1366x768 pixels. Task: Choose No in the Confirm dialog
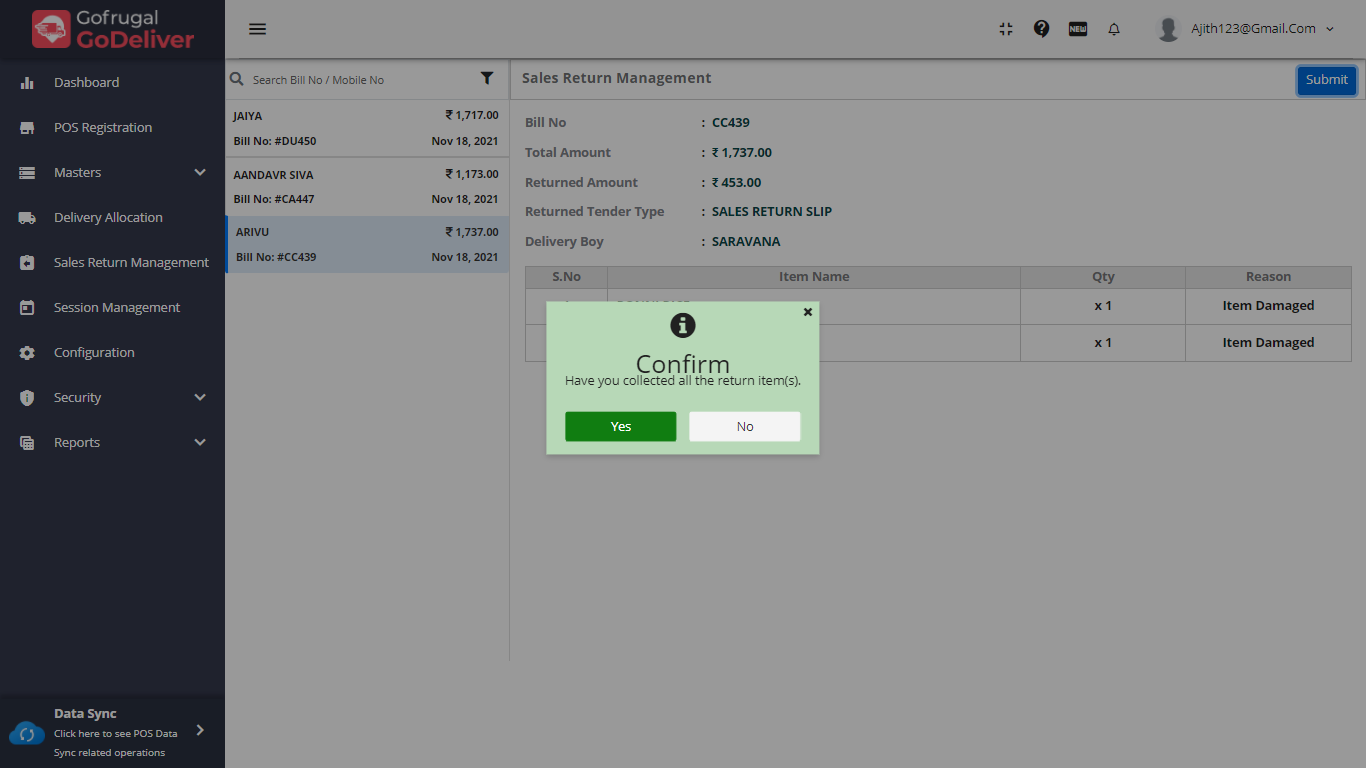click(x=744, y=426)
